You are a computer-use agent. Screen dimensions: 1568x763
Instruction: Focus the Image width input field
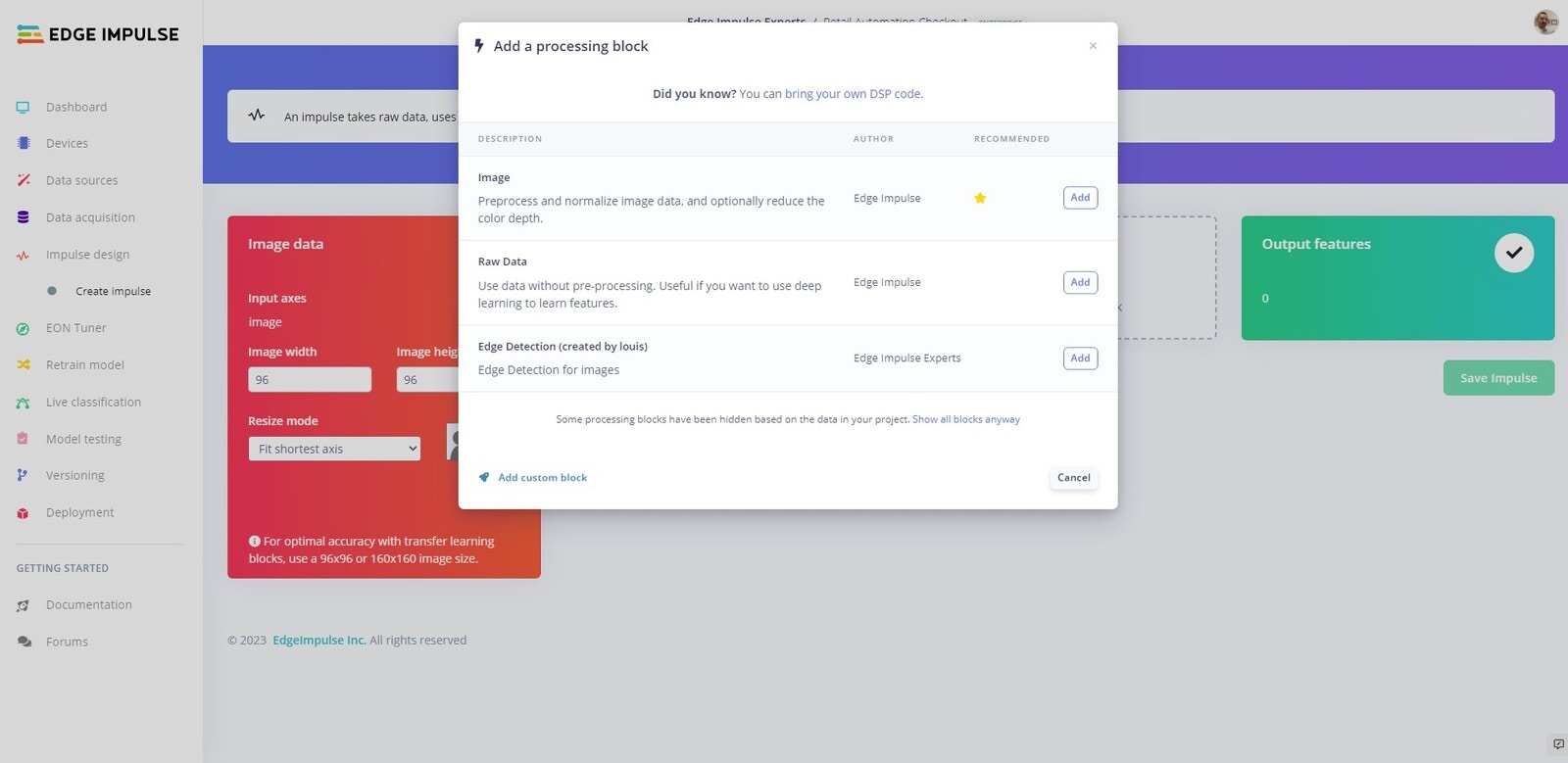click(310, 380)
